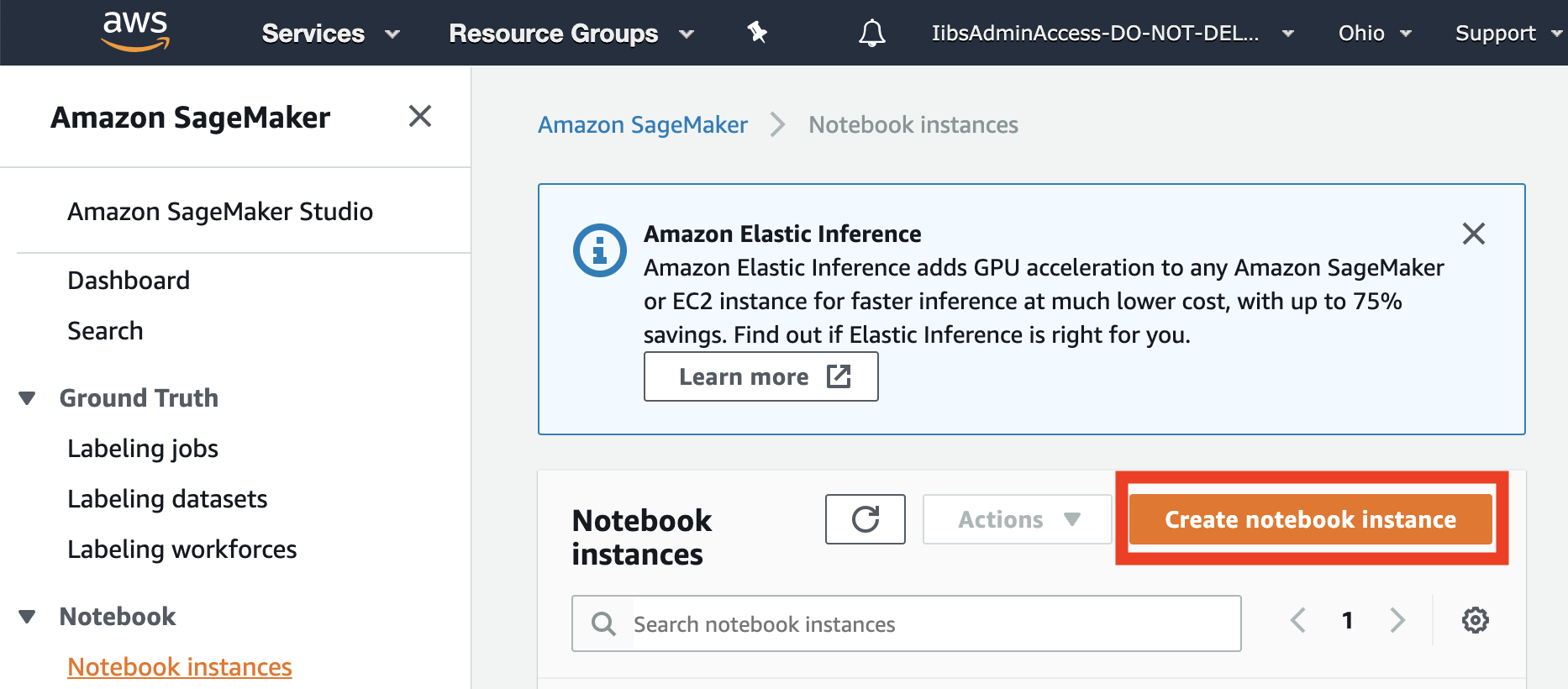Open Amazon SageMaker Studio in sidebar

point(220,212)
